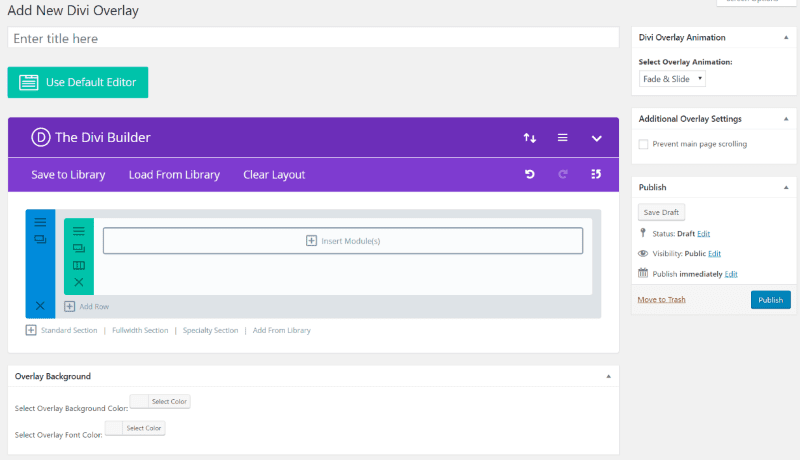Edit Publish immediately schedule link
800x460 pixels.
731,274
